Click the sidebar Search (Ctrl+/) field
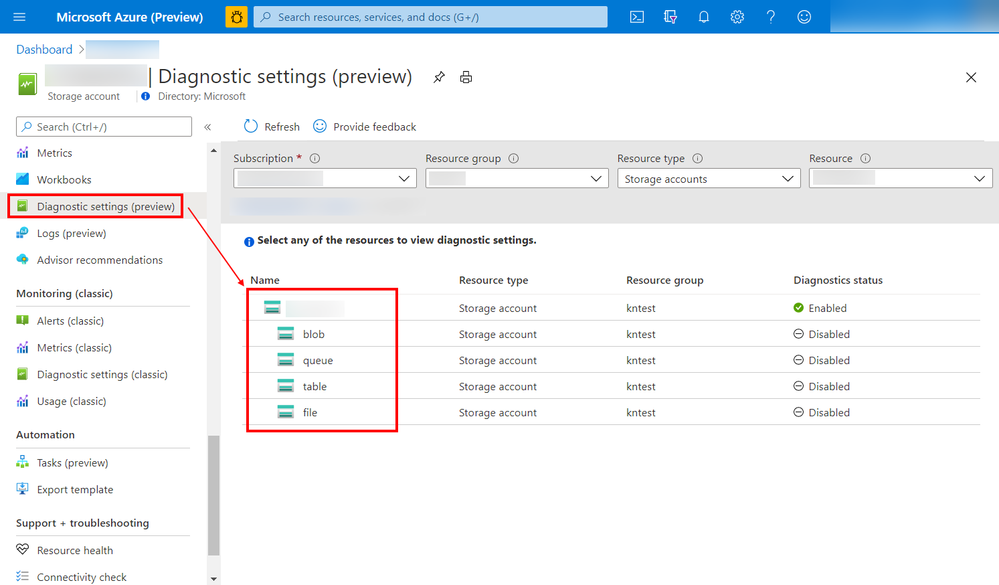Screen dimensions: 999x585 104,126
